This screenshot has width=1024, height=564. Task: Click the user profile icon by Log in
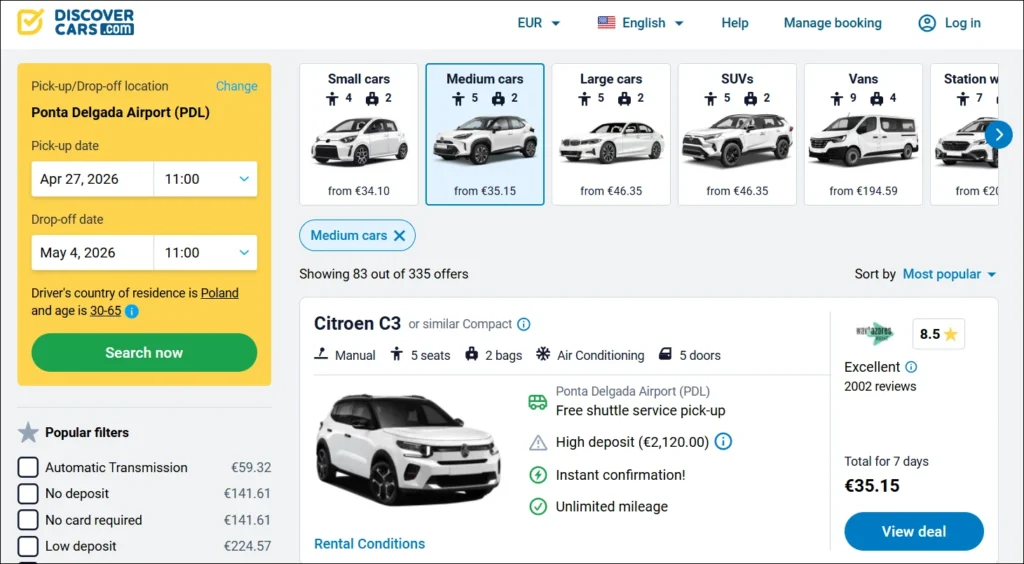tap(927, 23)
